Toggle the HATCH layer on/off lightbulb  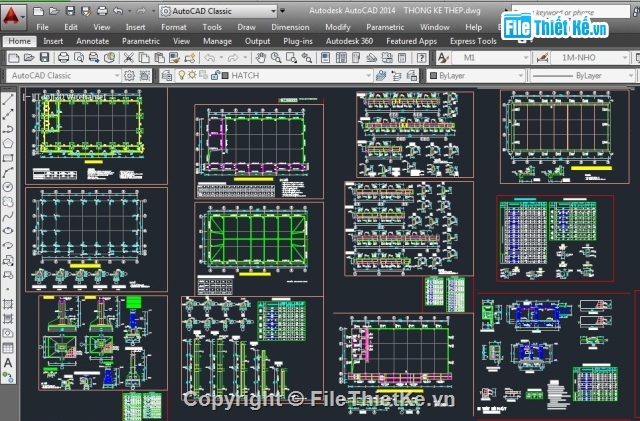pyautogui.click(x=182, y=75)
